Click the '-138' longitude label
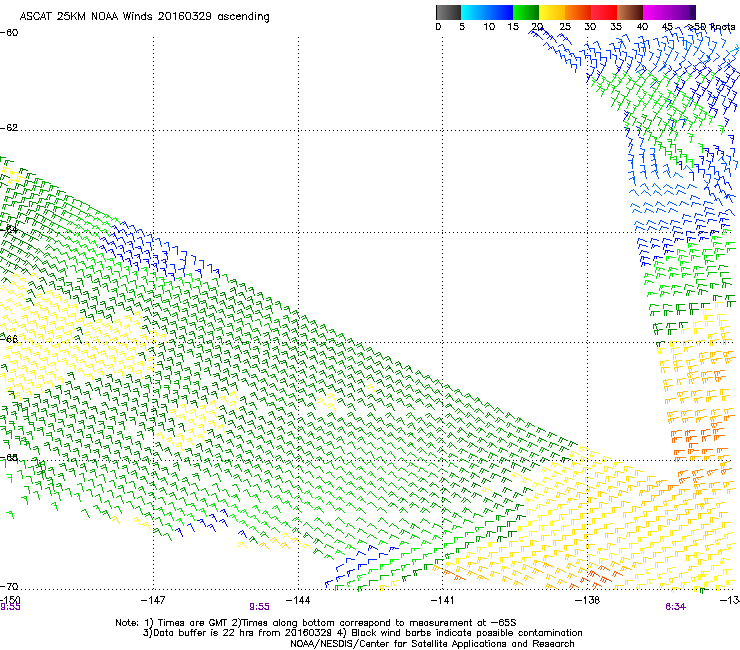740x650 pixels. 588,600
